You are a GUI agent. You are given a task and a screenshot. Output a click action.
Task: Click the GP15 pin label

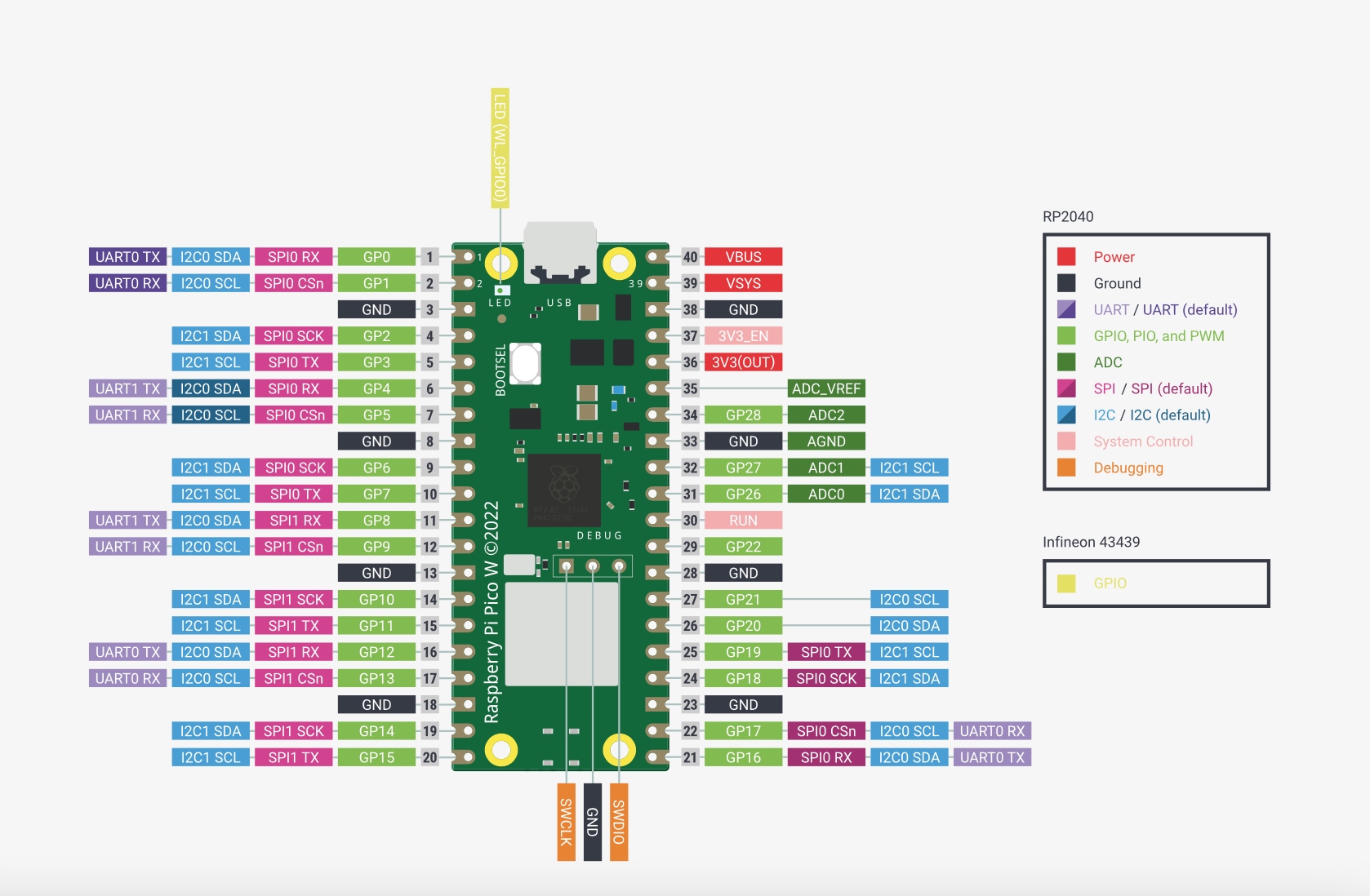click(x=376, y=757)
